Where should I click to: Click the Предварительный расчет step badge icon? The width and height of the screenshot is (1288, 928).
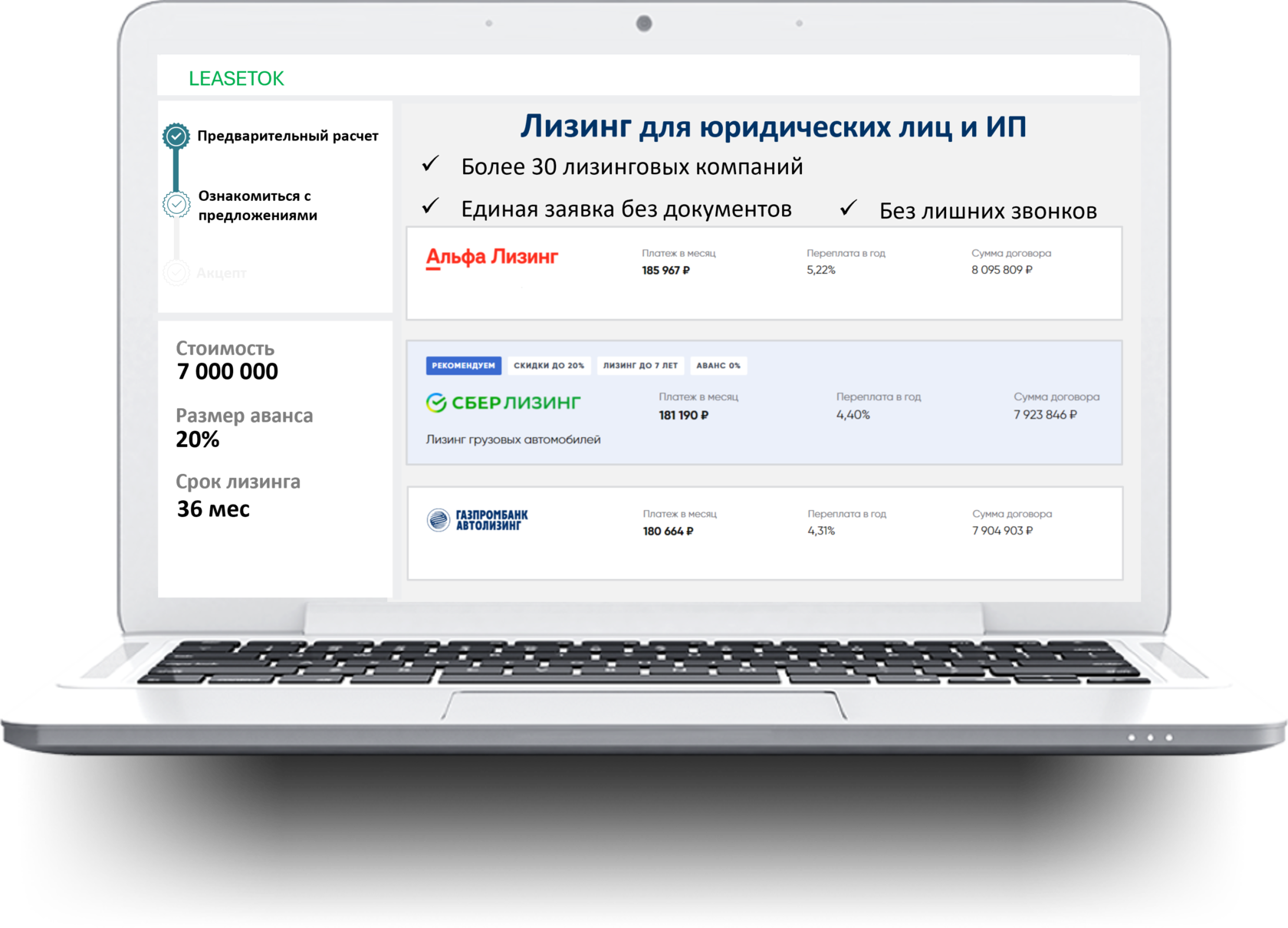click(176, 137)
